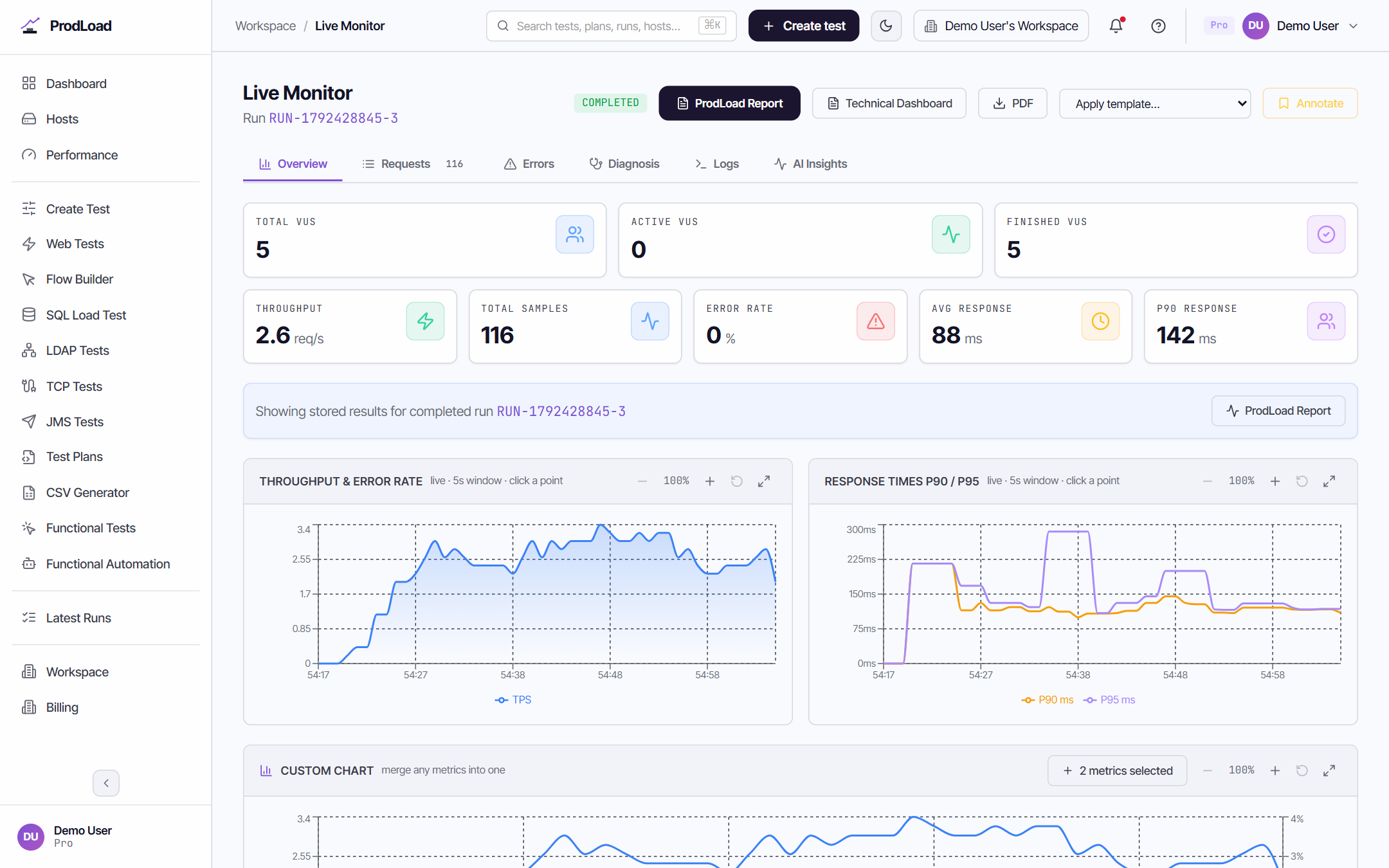This screenshot has height=868, width=1389.
Task: Open the AI Insights tab
Action: click(810, 164)
